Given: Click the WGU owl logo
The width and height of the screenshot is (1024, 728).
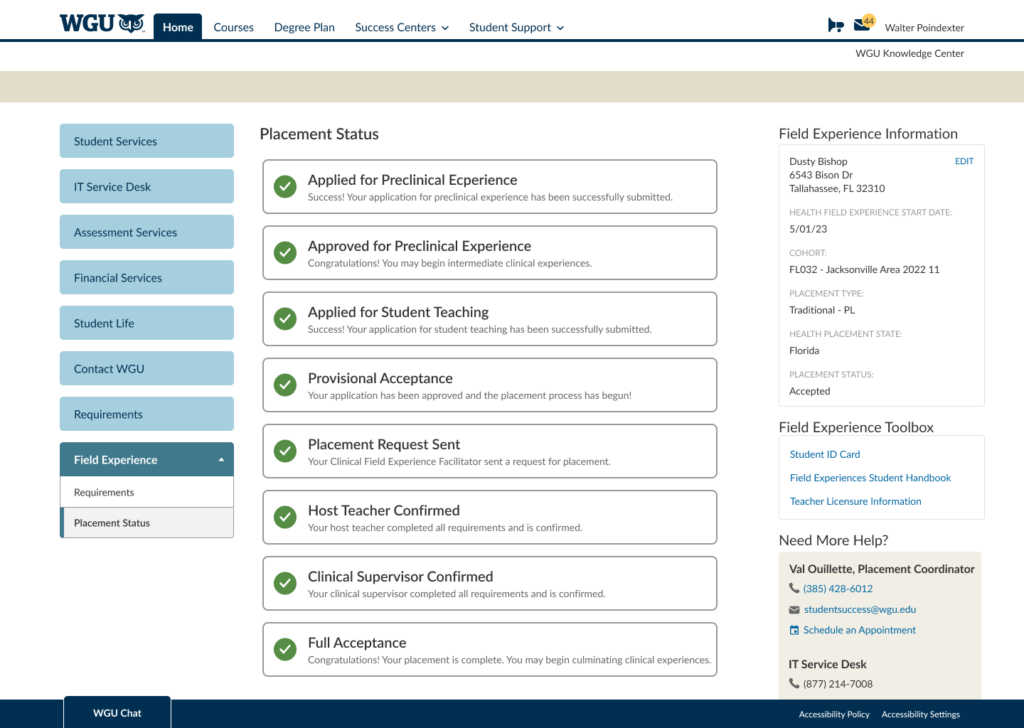Looking at the screenshot, I should click(x=102, y=24).
